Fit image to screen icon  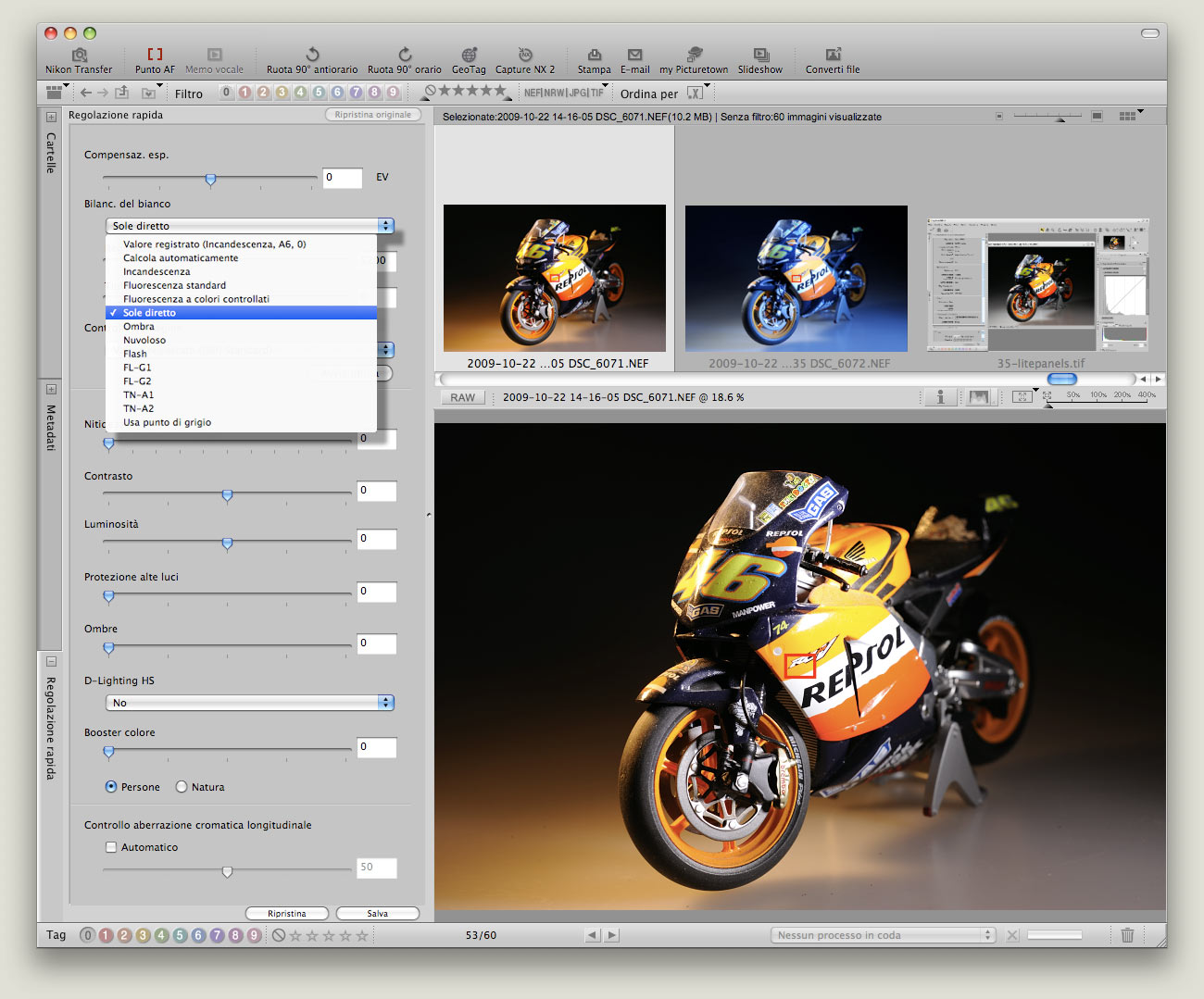(x=1022, y=397)
